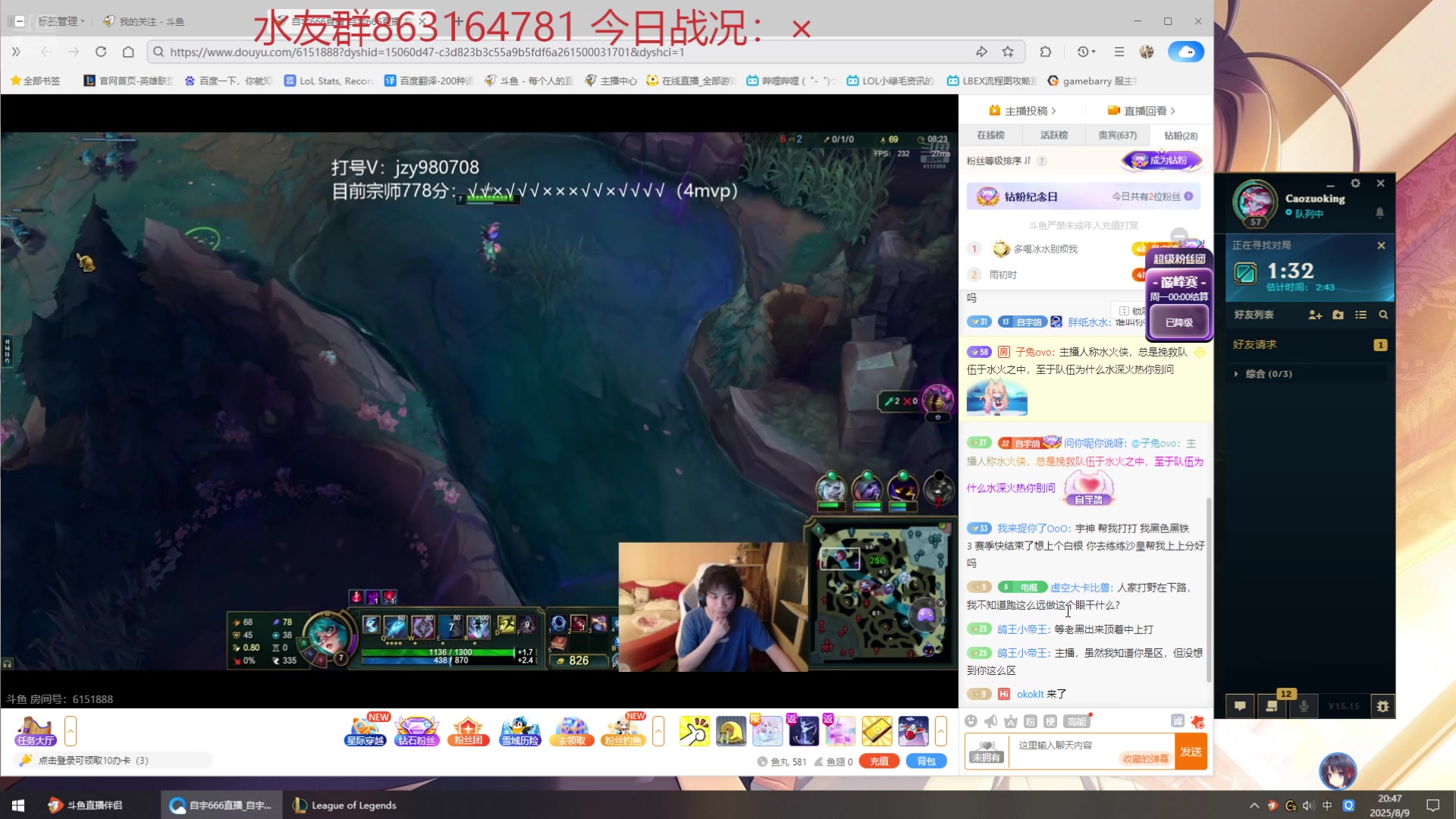This screenshot has height=819, width=1456.
Task: Open League bug report icon
Action: pyautogui.click(x=1382, y=706)
